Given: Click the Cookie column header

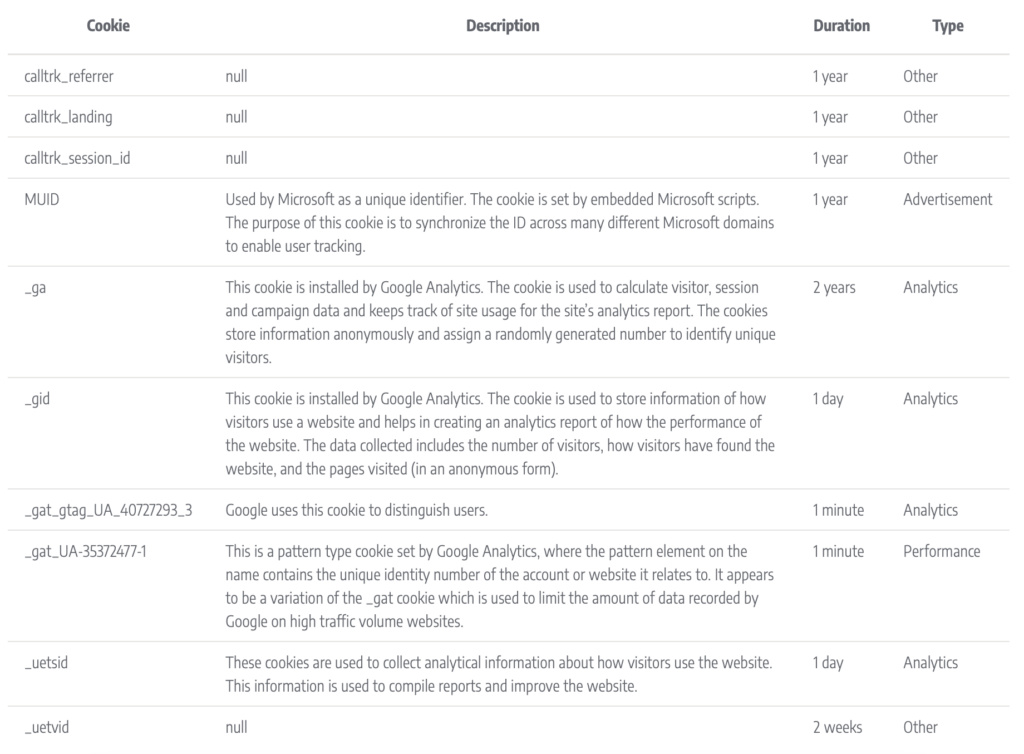Looking at the screenshot, I should [x=108, y=26].
